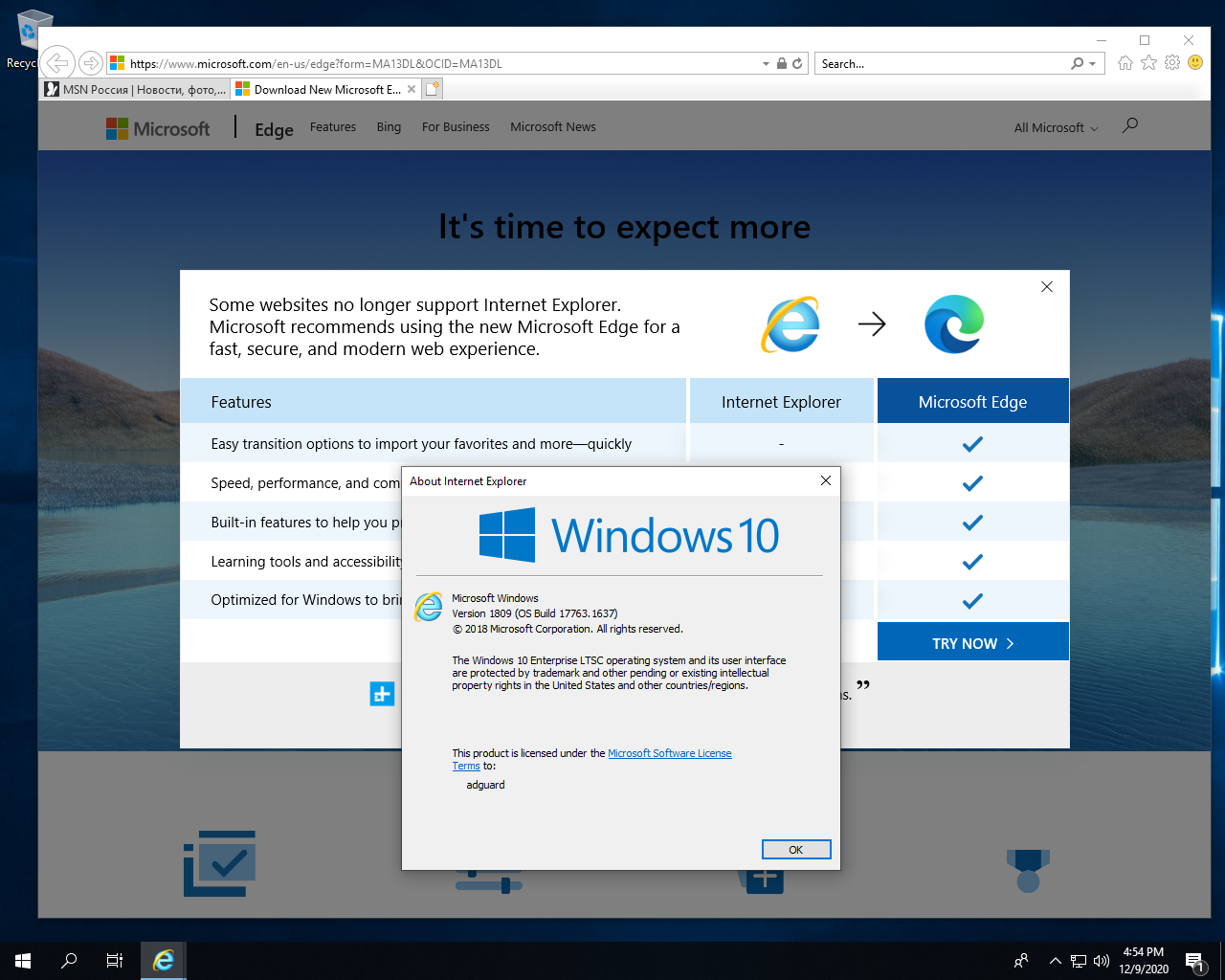Close the Edge recommendation popup

pos(1047,286)
